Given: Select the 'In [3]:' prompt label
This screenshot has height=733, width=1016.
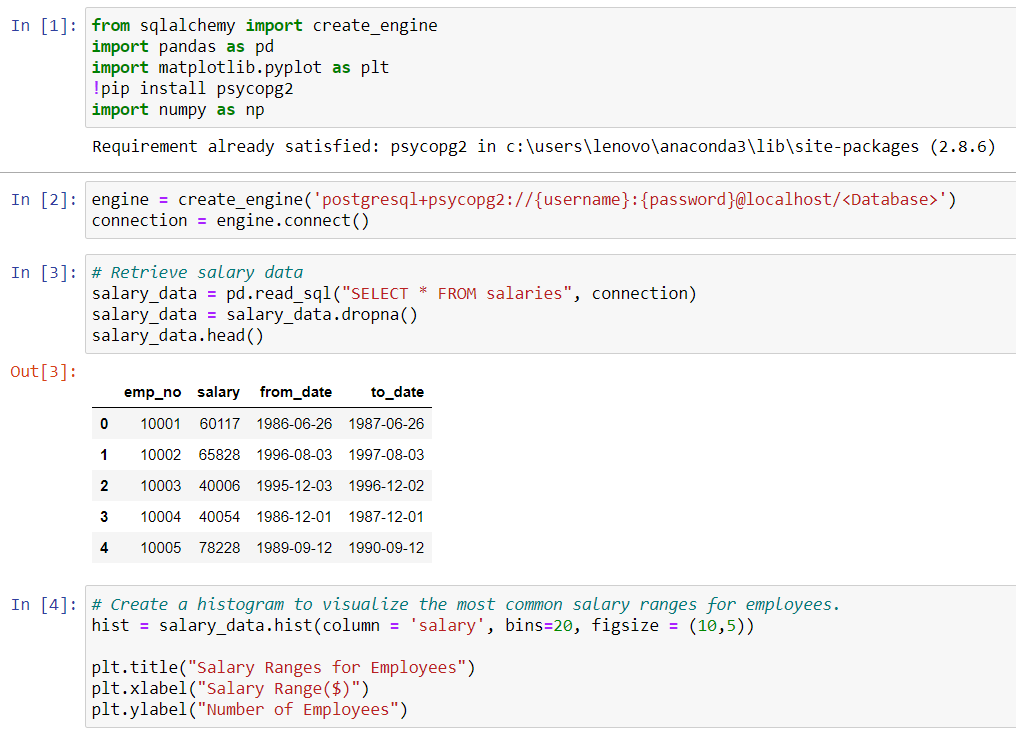Looking at the screenshot, I should 44,273.
